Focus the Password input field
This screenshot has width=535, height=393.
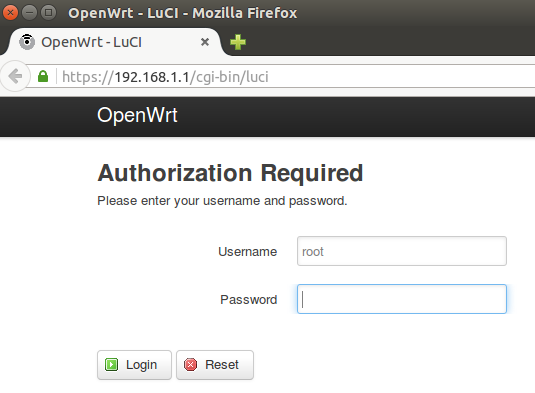pos(402,299)
